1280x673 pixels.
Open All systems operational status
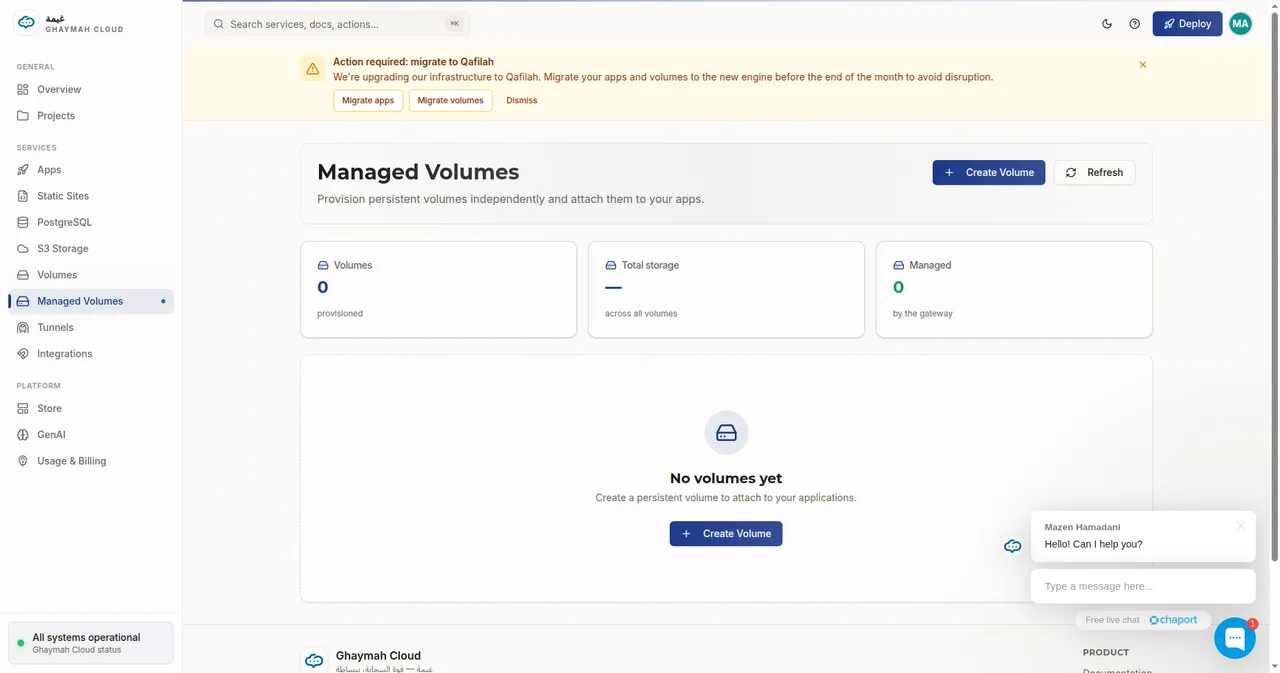(x=91, y=643)
